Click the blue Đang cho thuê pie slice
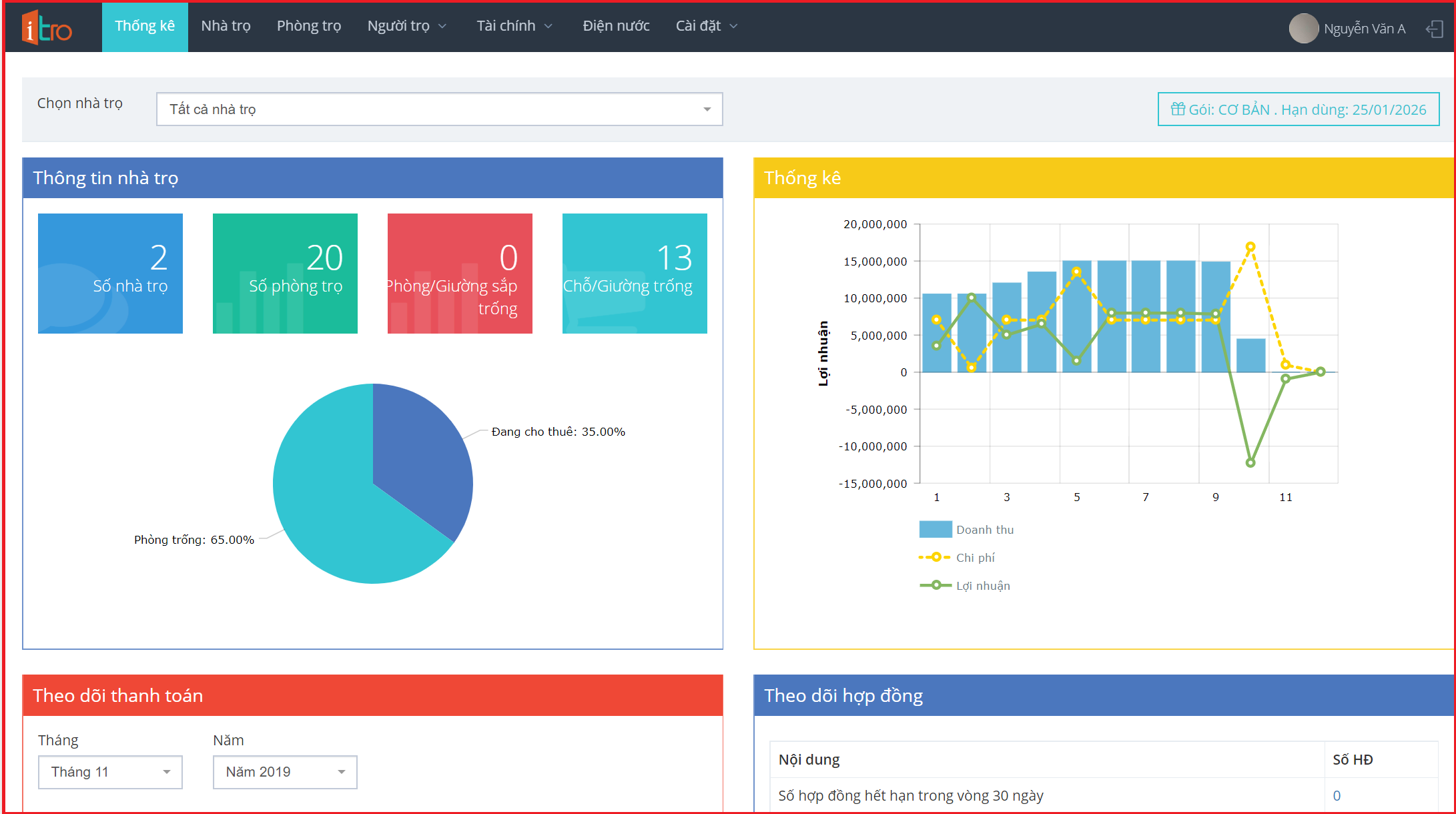Viewport: 1456px width, 814px height. tap(420, 454)
